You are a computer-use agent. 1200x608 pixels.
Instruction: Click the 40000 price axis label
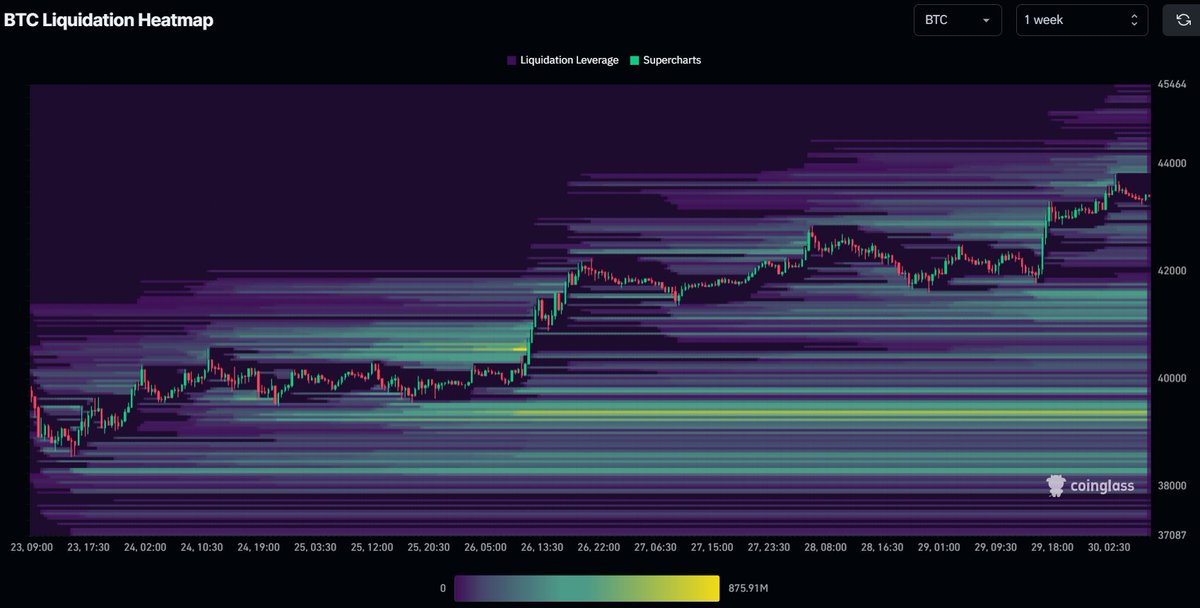pyautogui.click(x=1170, y=378)
